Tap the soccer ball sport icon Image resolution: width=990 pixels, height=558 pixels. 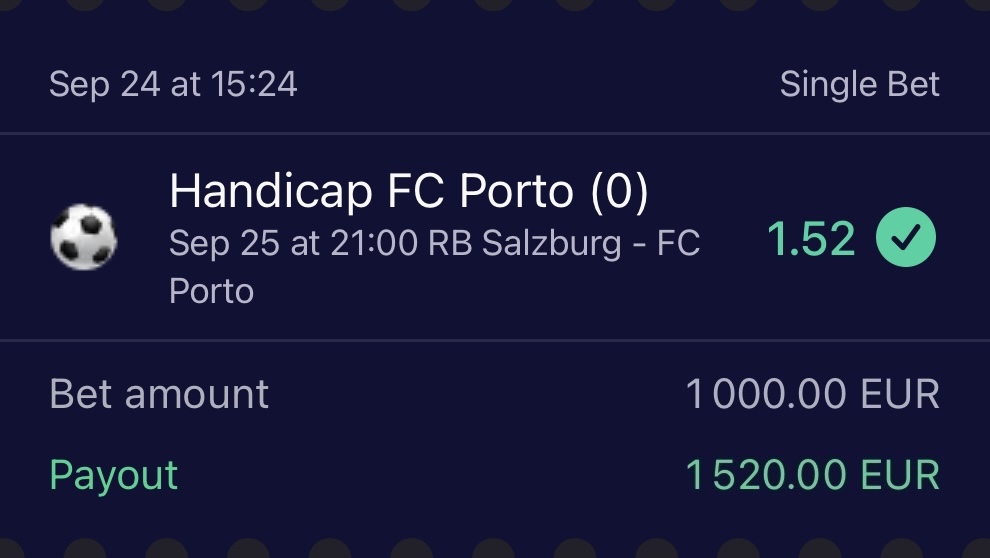tap(84, 238)
